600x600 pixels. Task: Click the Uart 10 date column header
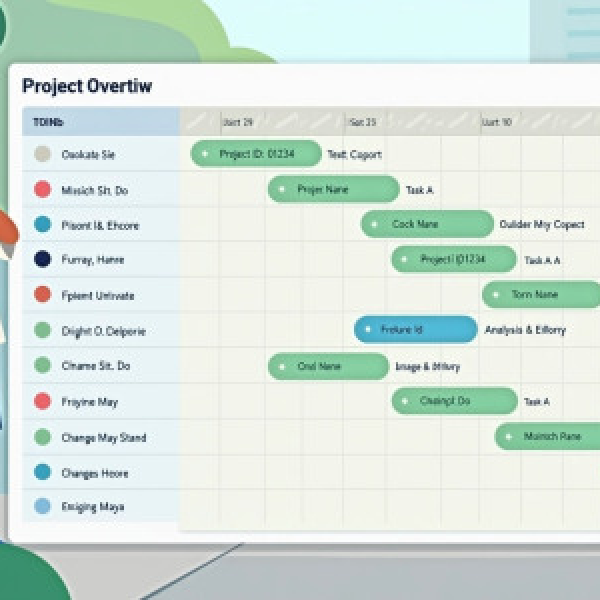coord(497,122)
